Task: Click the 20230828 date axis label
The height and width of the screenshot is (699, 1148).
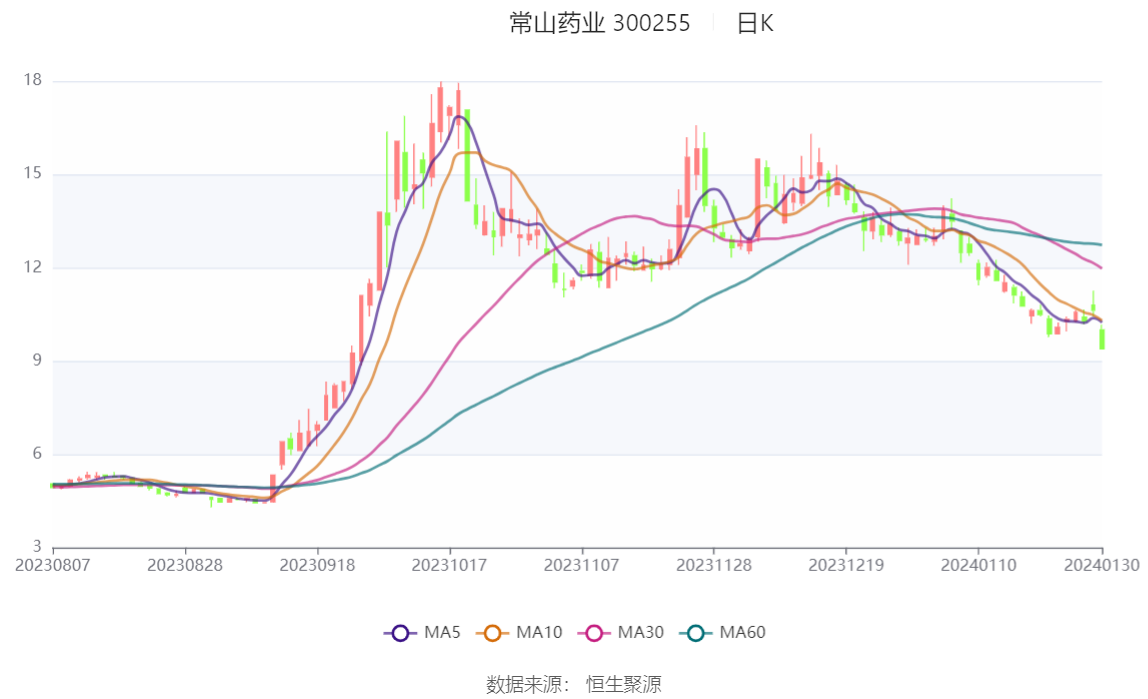Action: [185, 565]
